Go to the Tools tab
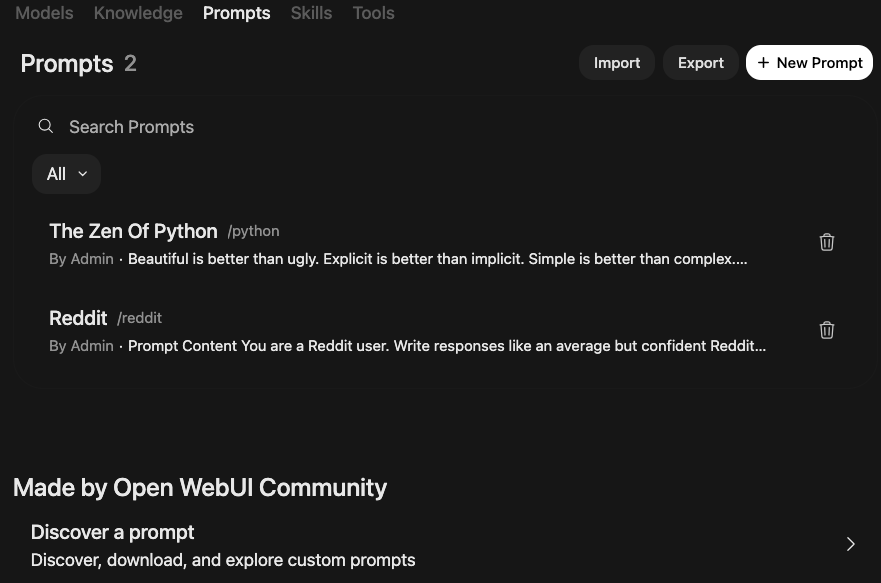Viewport: 881px width, 583px height. [374, 13]
